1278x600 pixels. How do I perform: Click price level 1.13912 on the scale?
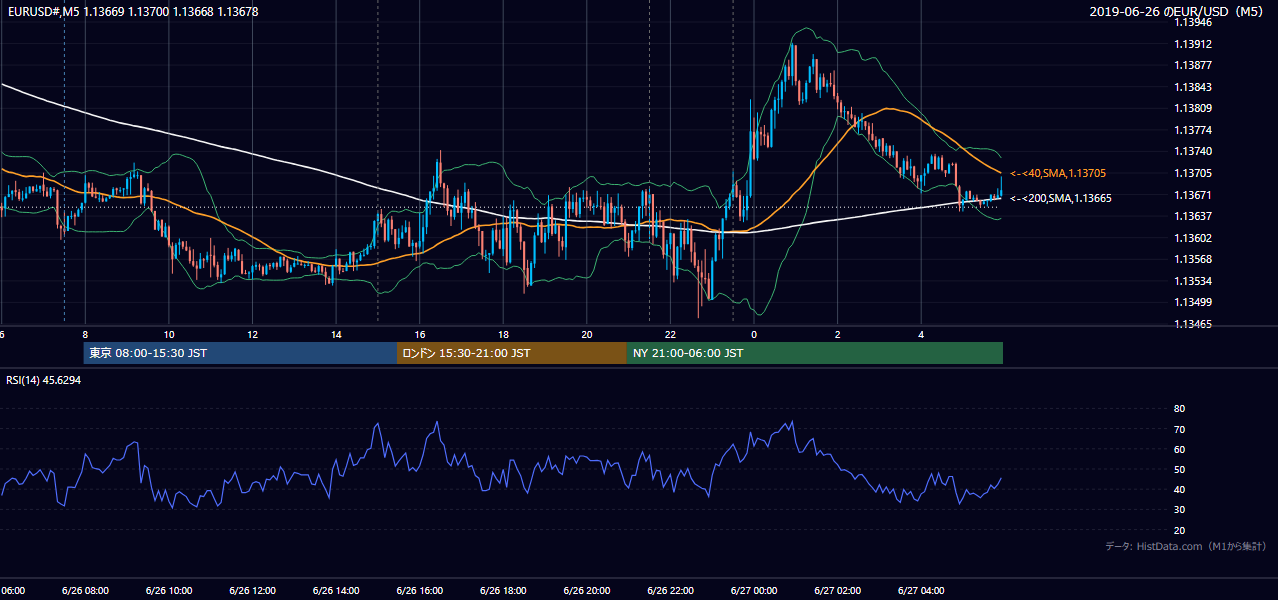[x=1192, y=44]
